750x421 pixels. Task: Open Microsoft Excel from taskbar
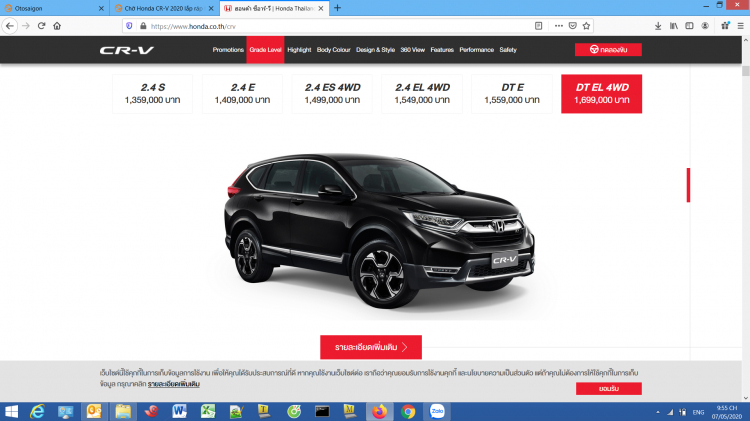tap(208, 411)
